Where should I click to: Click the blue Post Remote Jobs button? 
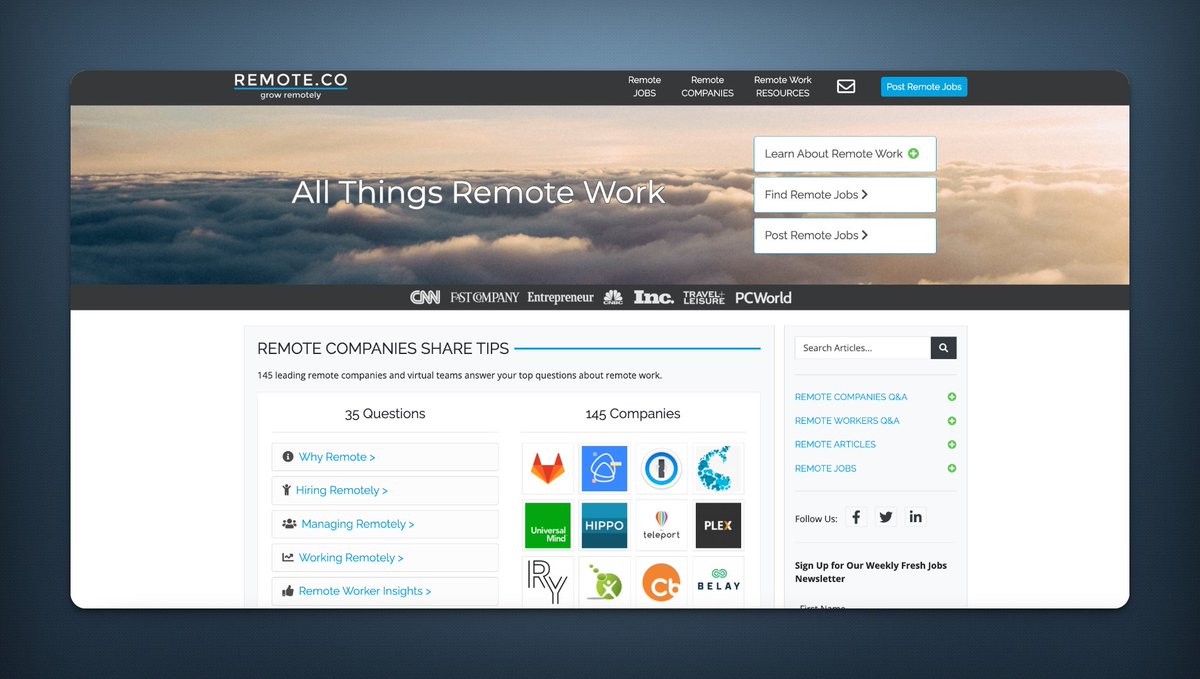click(x=924, y=87)
